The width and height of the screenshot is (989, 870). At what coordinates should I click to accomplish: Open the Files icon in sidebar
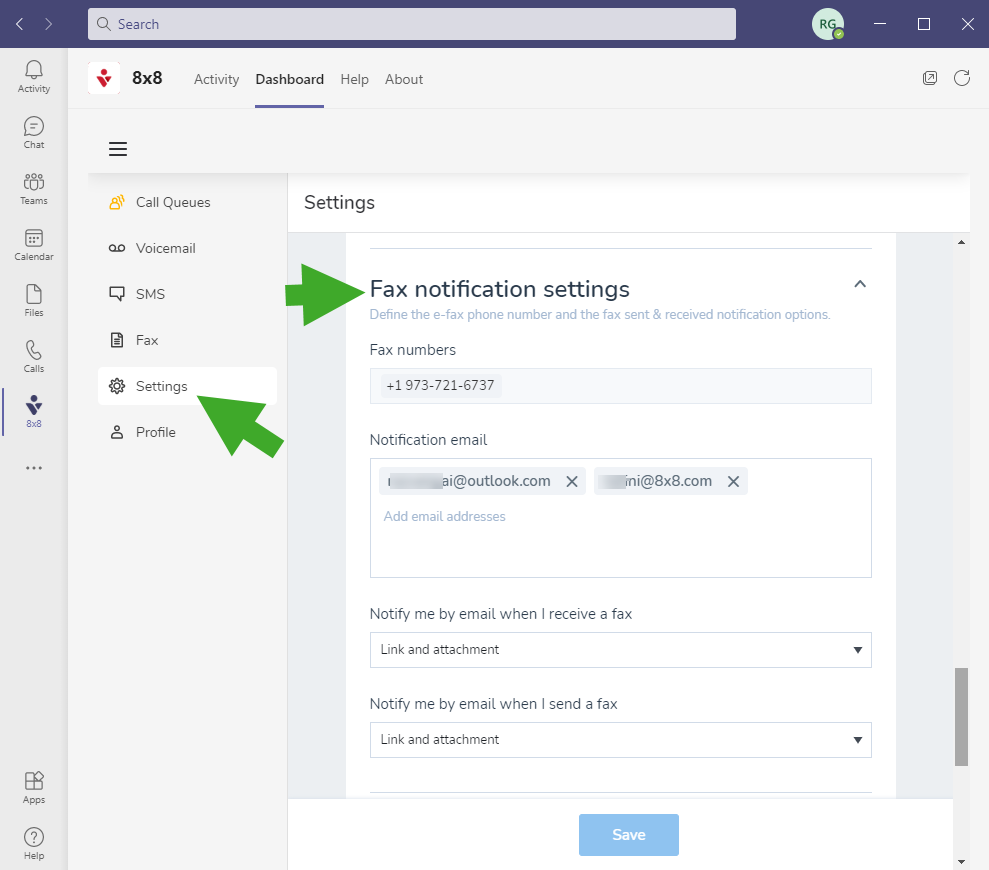[x=34, y=300]
